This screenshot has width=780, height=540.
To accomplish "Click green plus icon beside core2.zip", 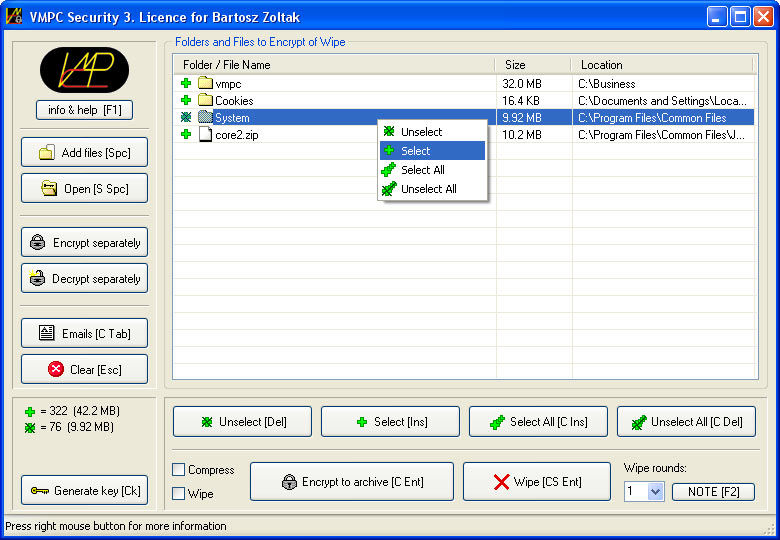I will (x=186, y=134).
